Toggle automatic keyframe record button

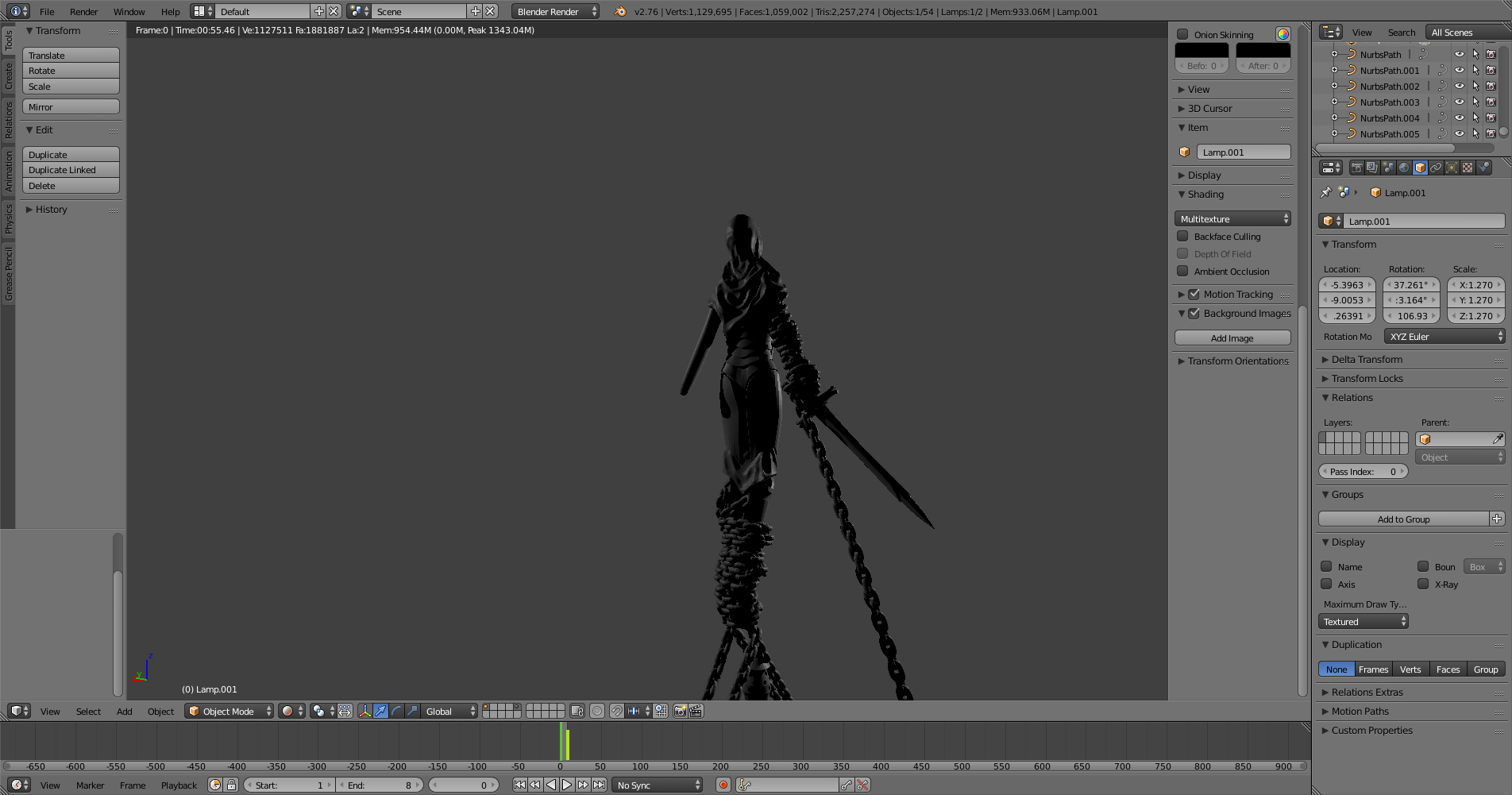point(723,785)
